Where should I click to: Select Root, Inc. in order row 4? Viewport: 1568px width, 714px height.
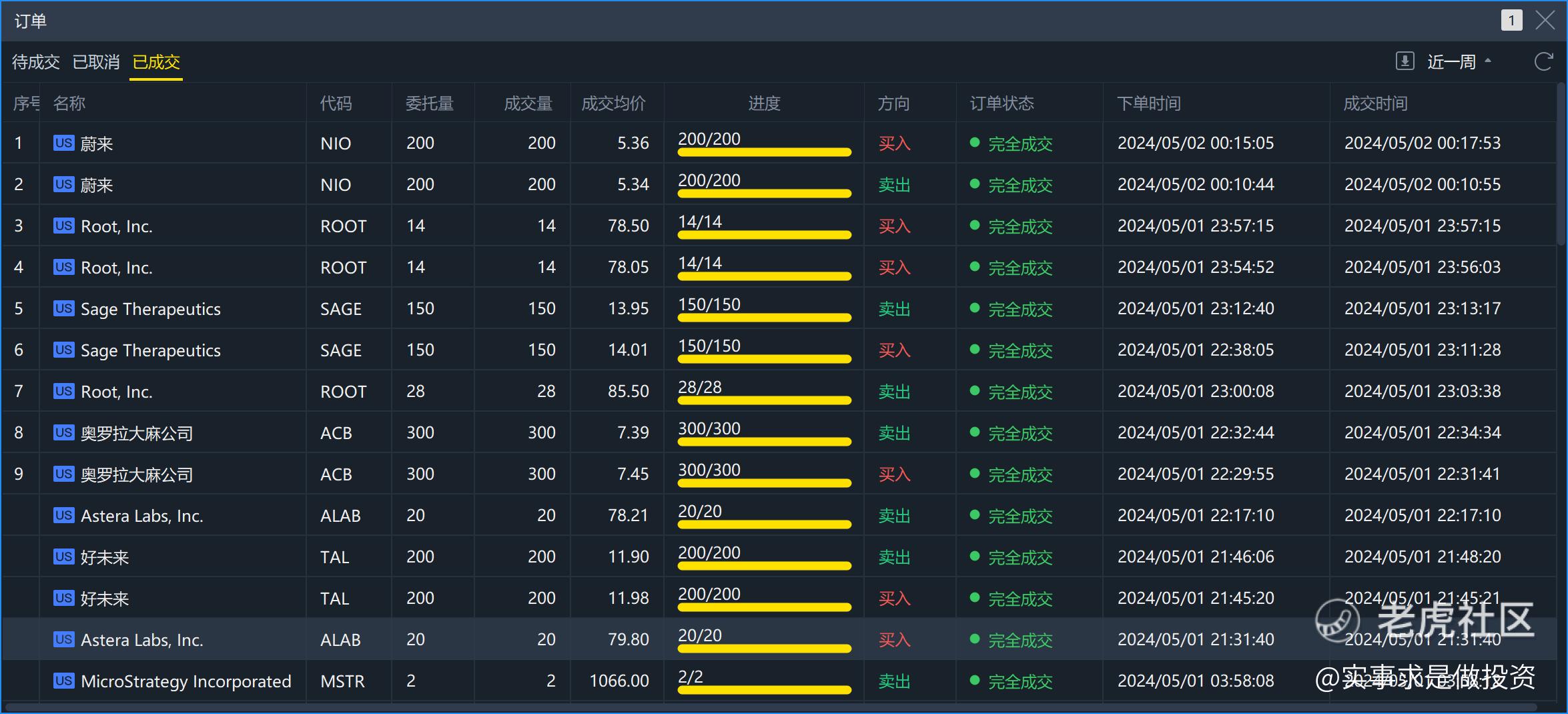(117, 268)
